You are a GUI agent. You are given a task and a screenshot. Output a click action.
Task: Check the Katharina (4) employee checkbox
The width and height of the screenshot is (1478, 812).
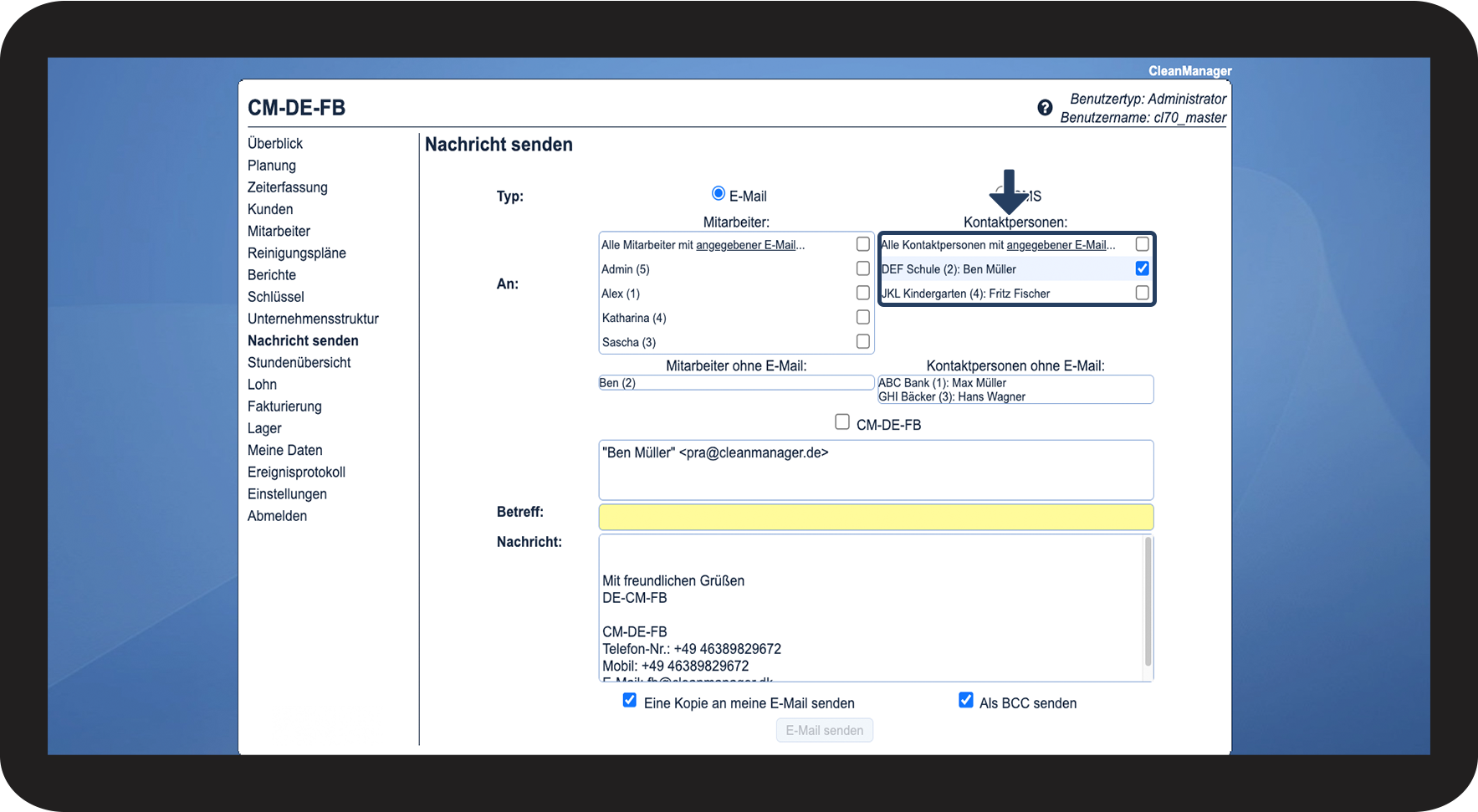pos(862,317)
